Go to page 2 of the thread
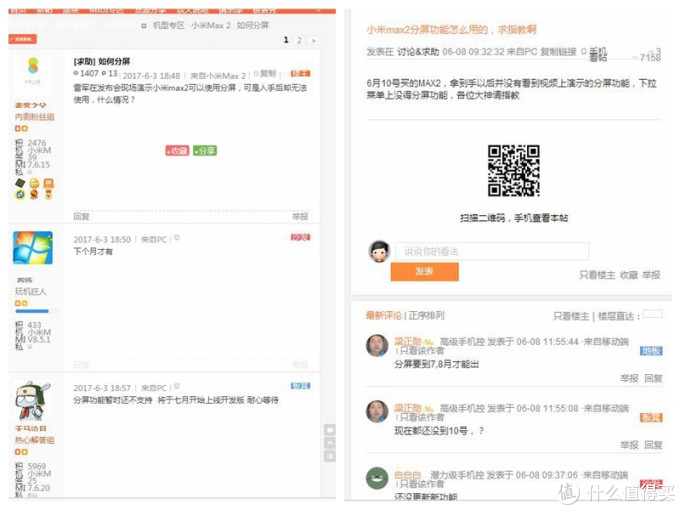 point(299,40)
